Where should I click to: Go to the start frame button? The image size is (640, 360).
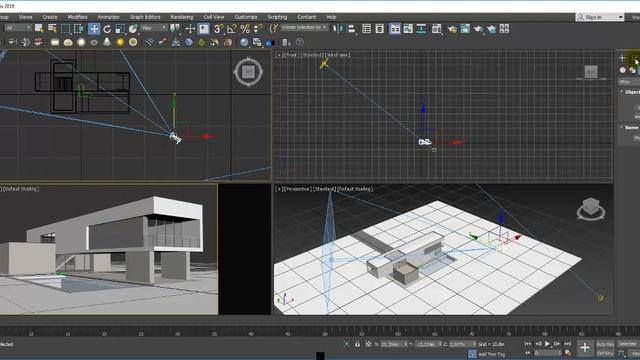point(528,344)
